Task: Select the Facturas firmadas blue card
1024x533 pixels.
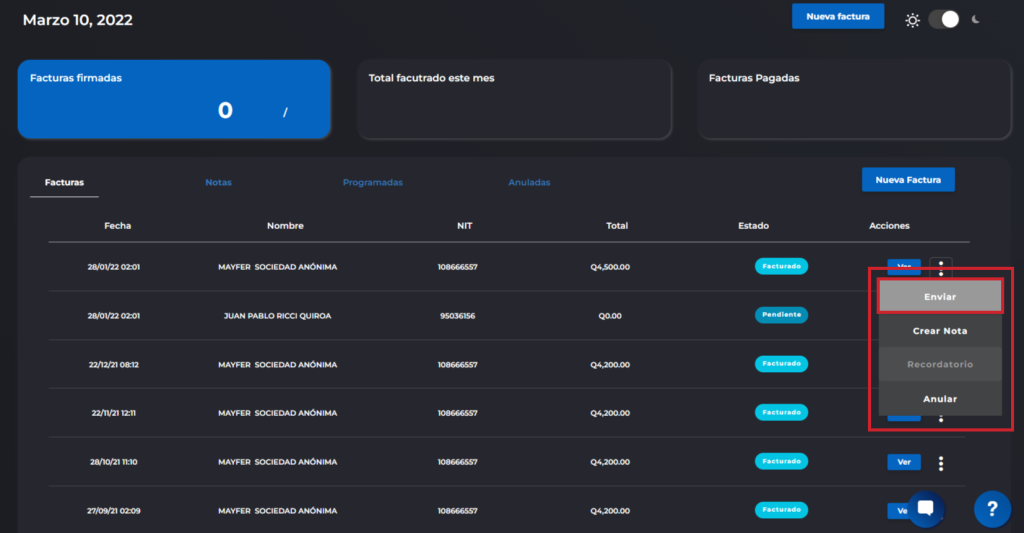Action: [x=174, y=99]
